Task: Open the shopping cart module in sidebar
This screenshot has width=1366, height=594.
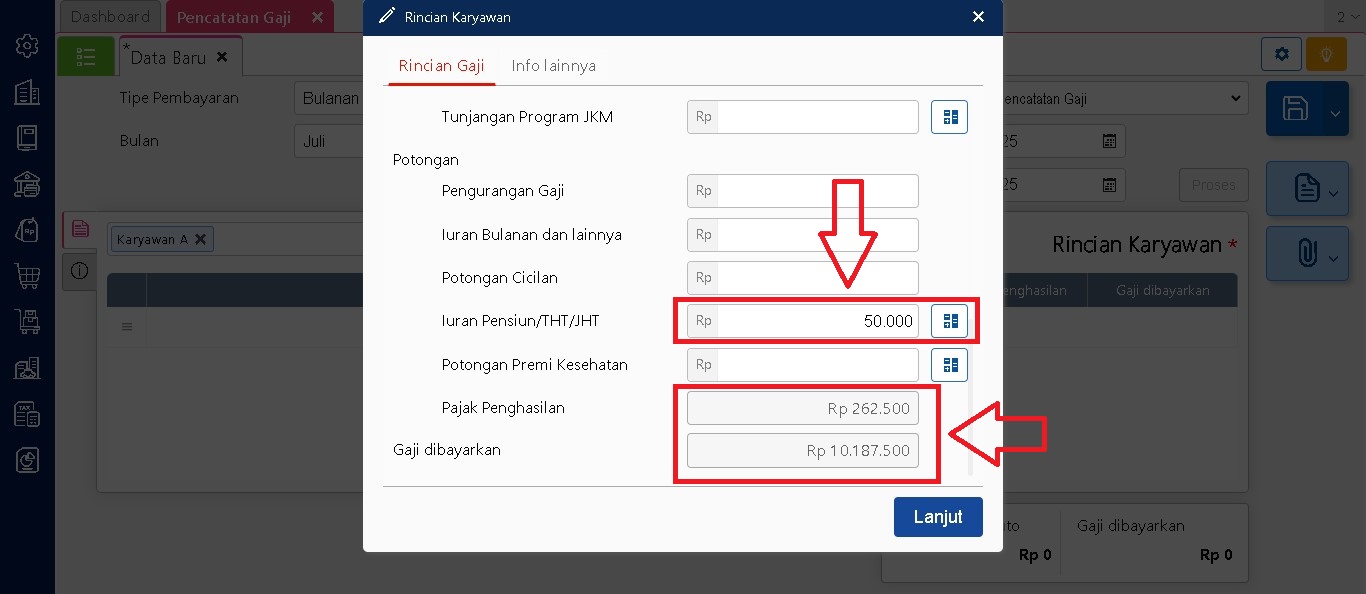Action: point(27,275)
